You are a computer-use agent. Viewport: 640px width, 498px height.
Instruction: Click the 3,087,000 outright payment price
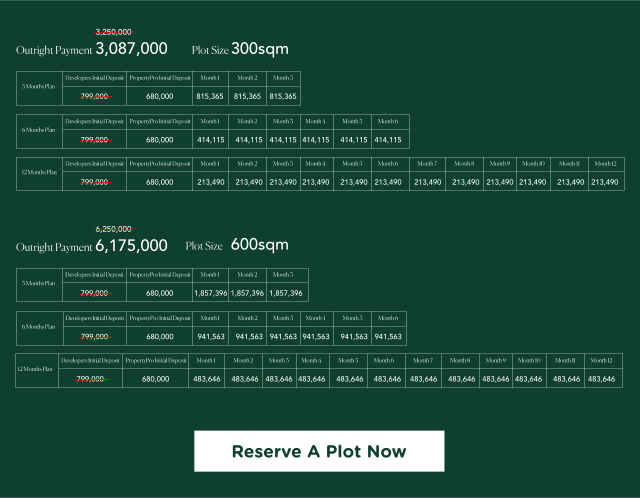131,48
